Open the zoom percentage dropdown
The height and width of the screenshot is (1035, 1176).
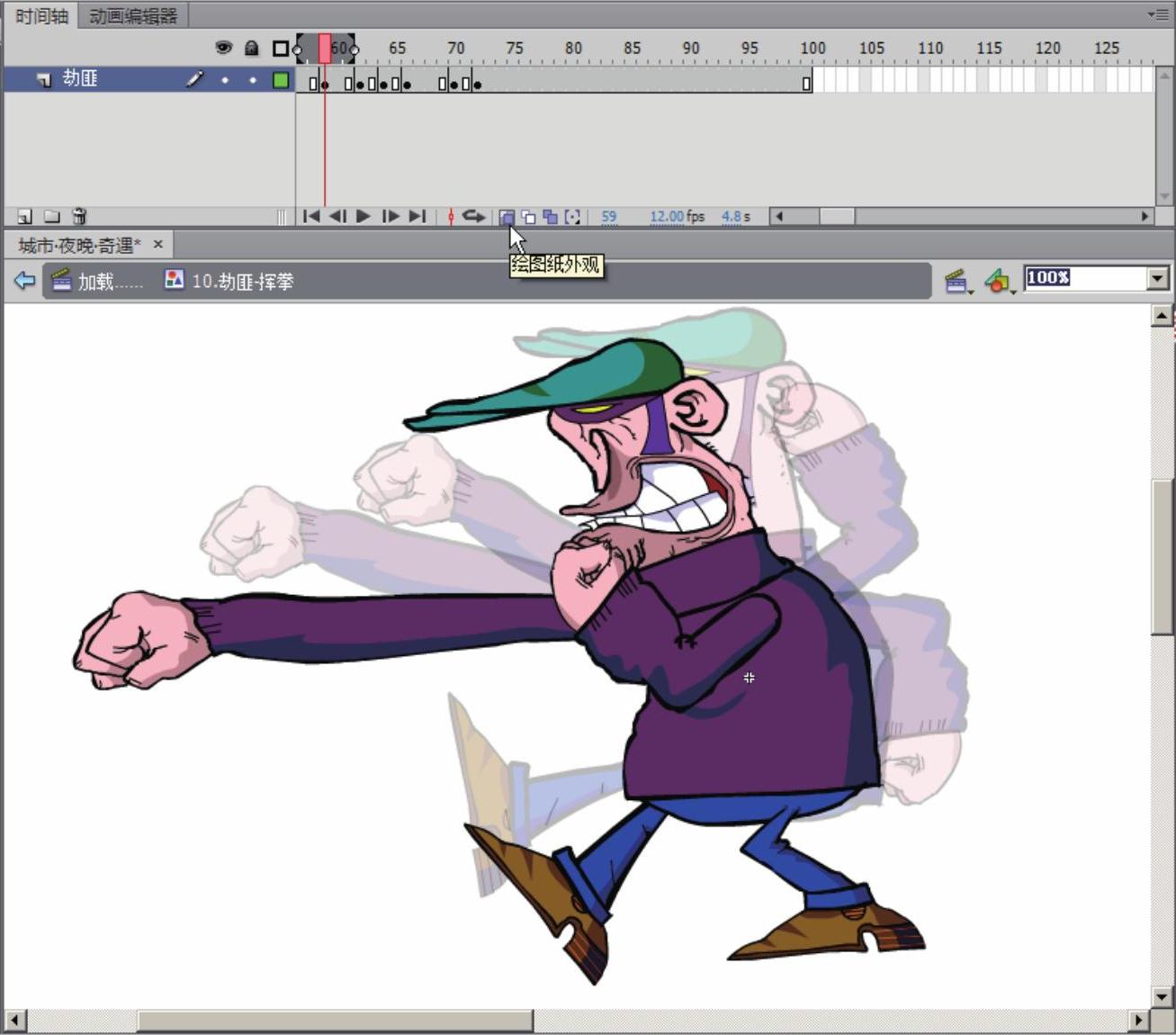1158,279
